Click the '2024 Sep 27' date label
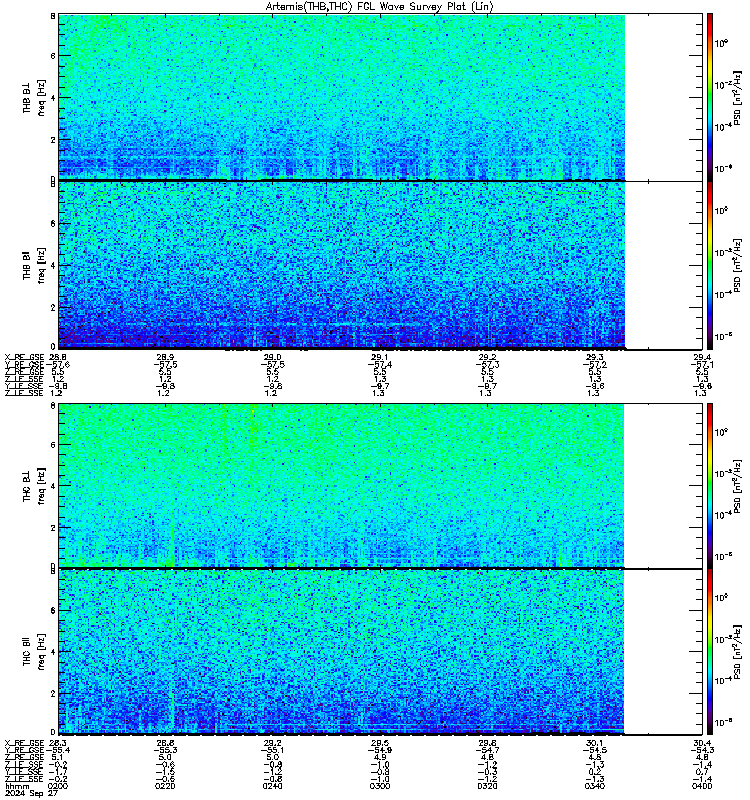 coord(31,793)
